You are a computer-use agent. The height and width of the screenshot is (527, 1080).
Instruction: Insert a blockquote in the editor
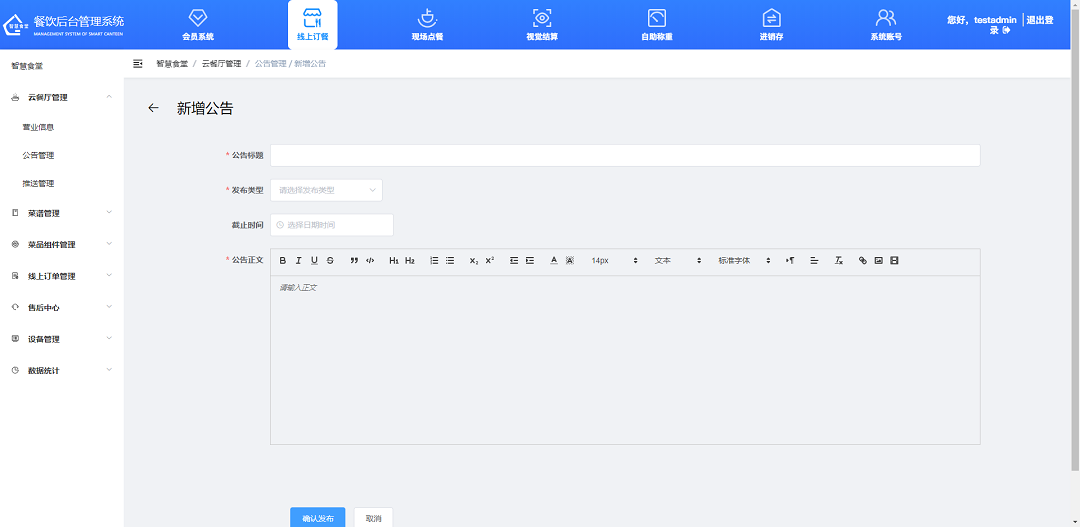pos(354,260)
